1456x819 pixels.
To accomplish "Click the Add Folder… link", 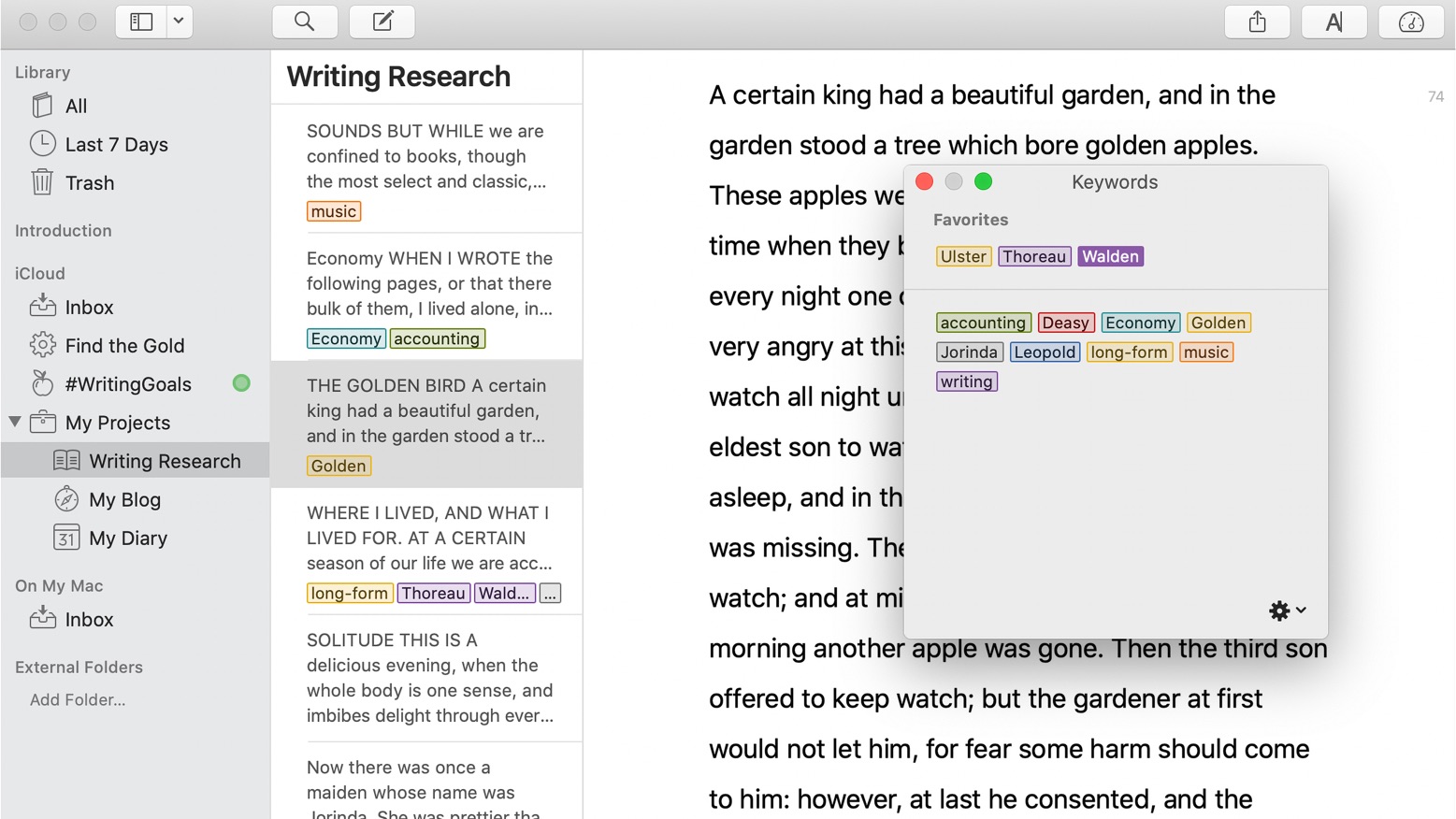I will 78,699.
